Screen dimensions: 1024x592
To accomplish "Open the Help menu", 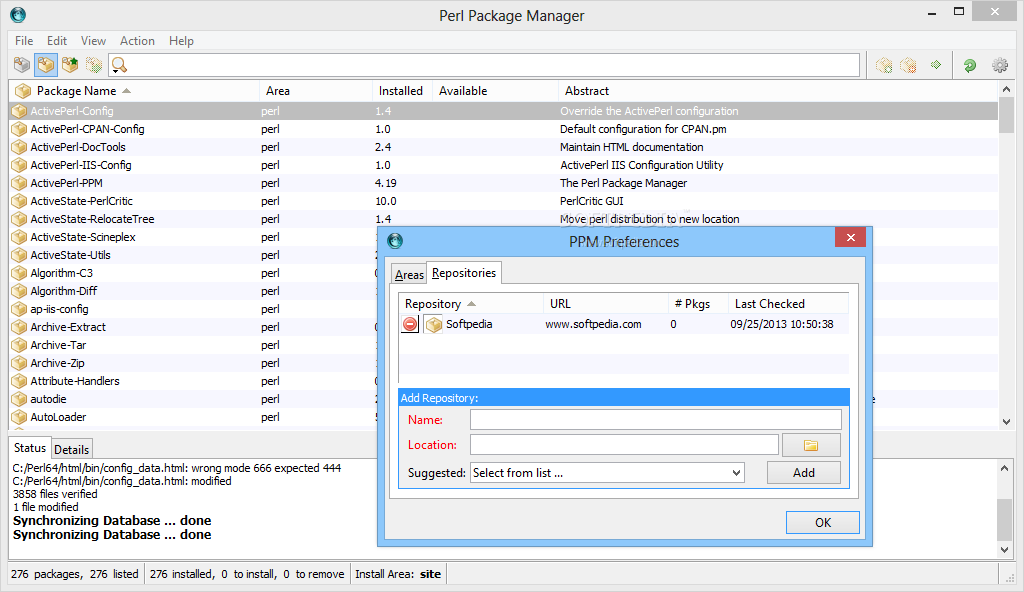I will 181,41.
